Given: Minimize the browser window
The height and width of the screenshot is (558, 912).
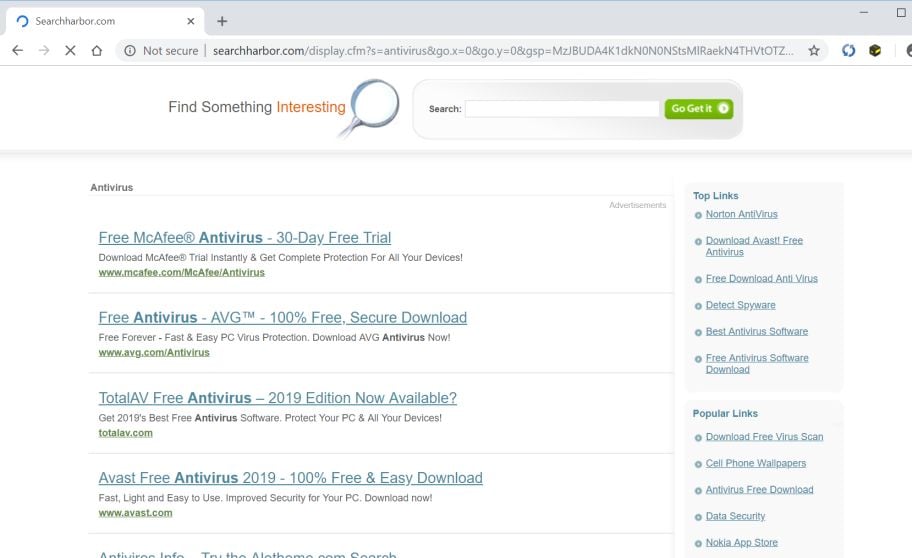Looking at the screenshot, I should (x=864, y=12).
